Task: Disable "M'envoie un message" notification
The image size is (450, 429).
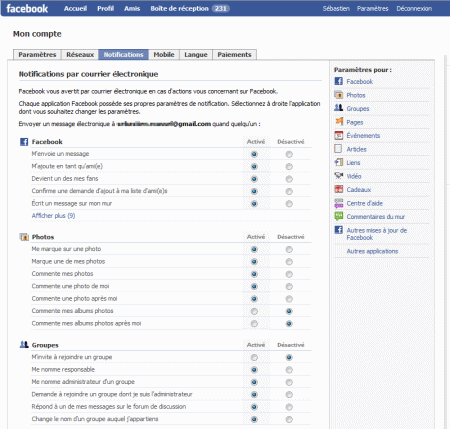Action: point(289,154)
